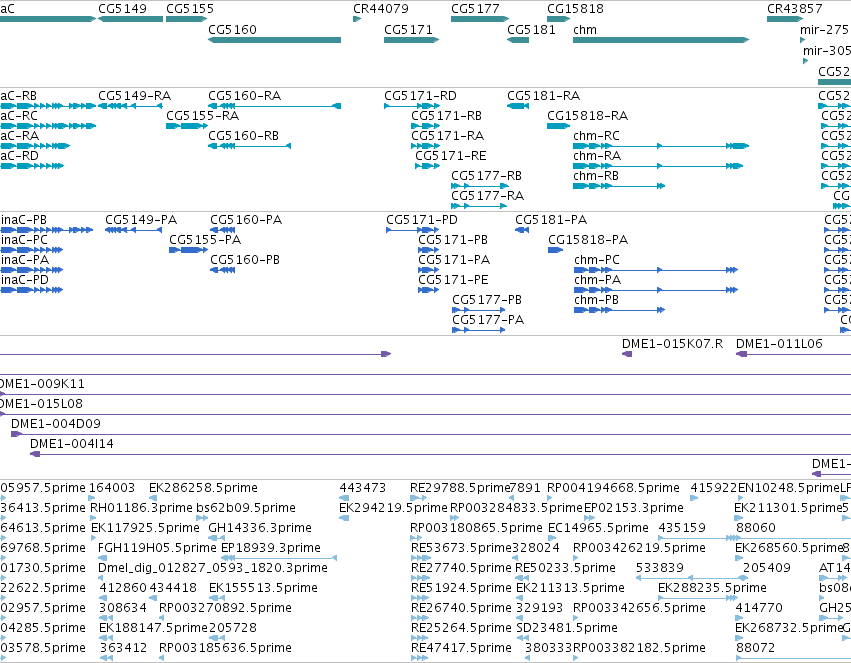Viewport: 851px width, 663px height.
Task: Select the EK286258.5prime EST
Action: pyautogui.click(x=151, y=498)
